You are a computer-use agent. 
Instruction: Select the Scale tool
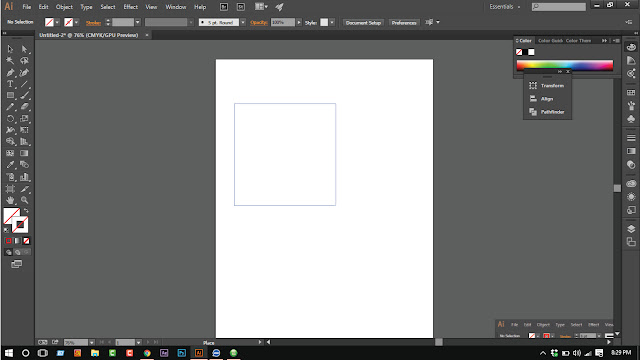click(x=24, y=119)
